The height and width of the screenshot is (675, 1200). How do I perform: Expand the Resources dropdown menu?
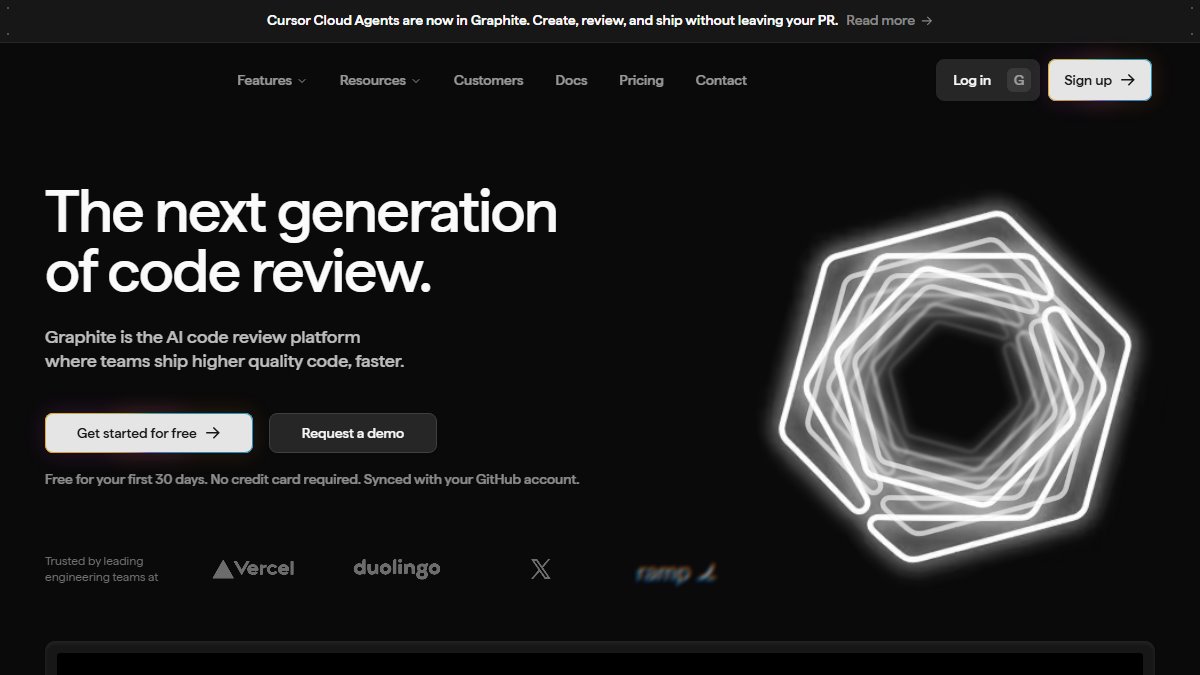click(x=380, y=80)
